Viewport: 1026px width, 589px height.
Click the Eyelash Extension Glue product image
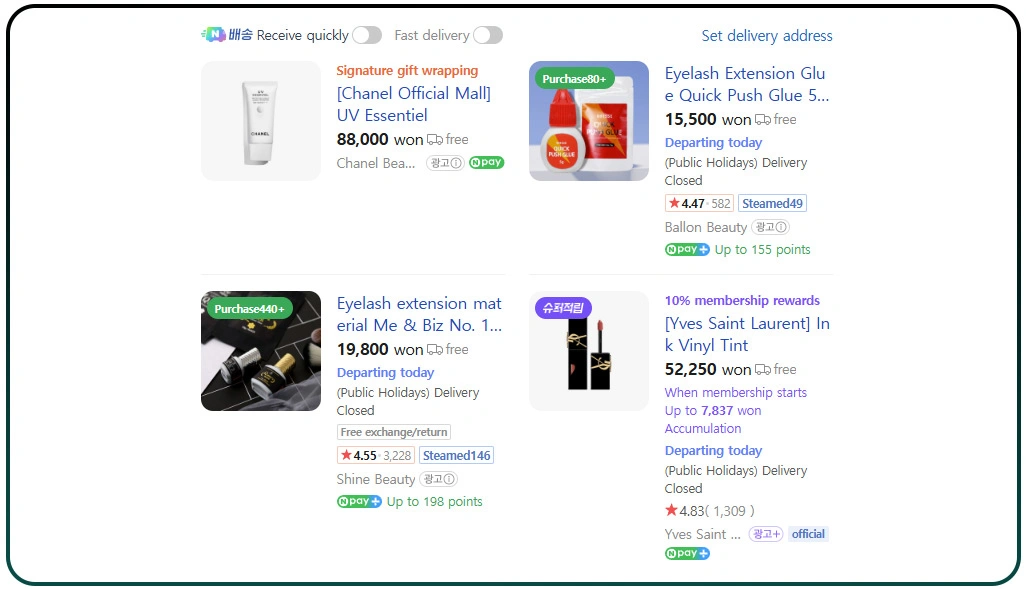click(x=588, y=120)
